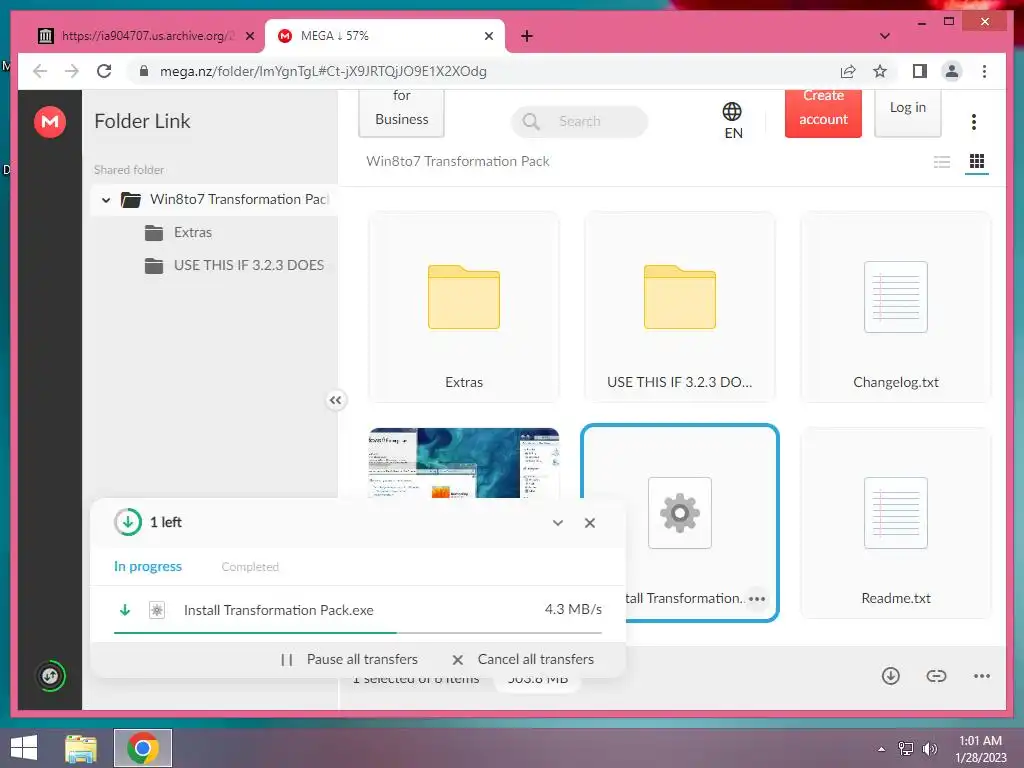This screenshot has height=768, width=1024.
Task: Click Install Transformation Pack.exe transfer row
Action: (x=357, y=610)
